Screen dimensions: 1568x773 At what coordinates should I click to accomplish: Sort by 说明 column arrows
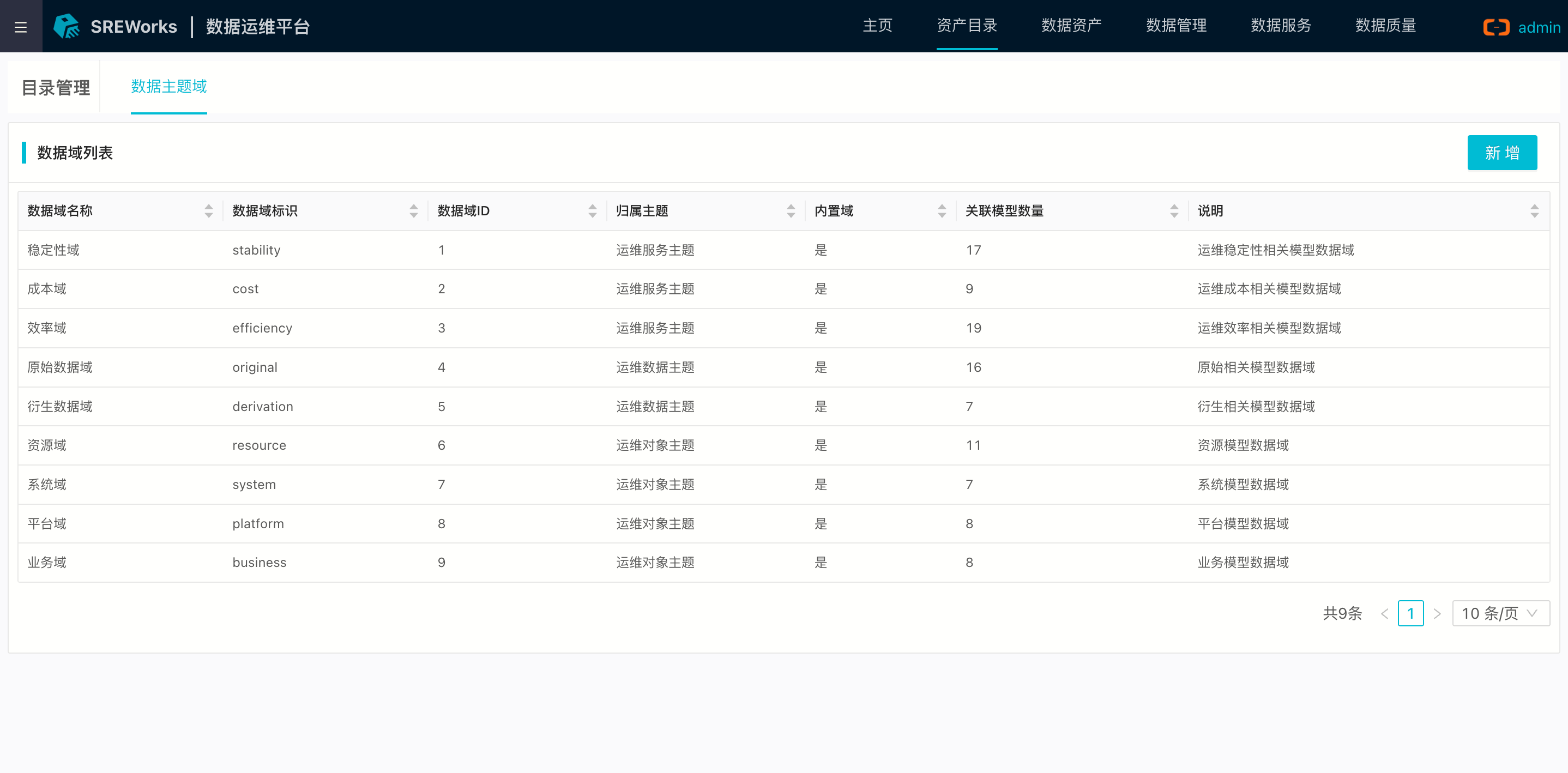1534,211
